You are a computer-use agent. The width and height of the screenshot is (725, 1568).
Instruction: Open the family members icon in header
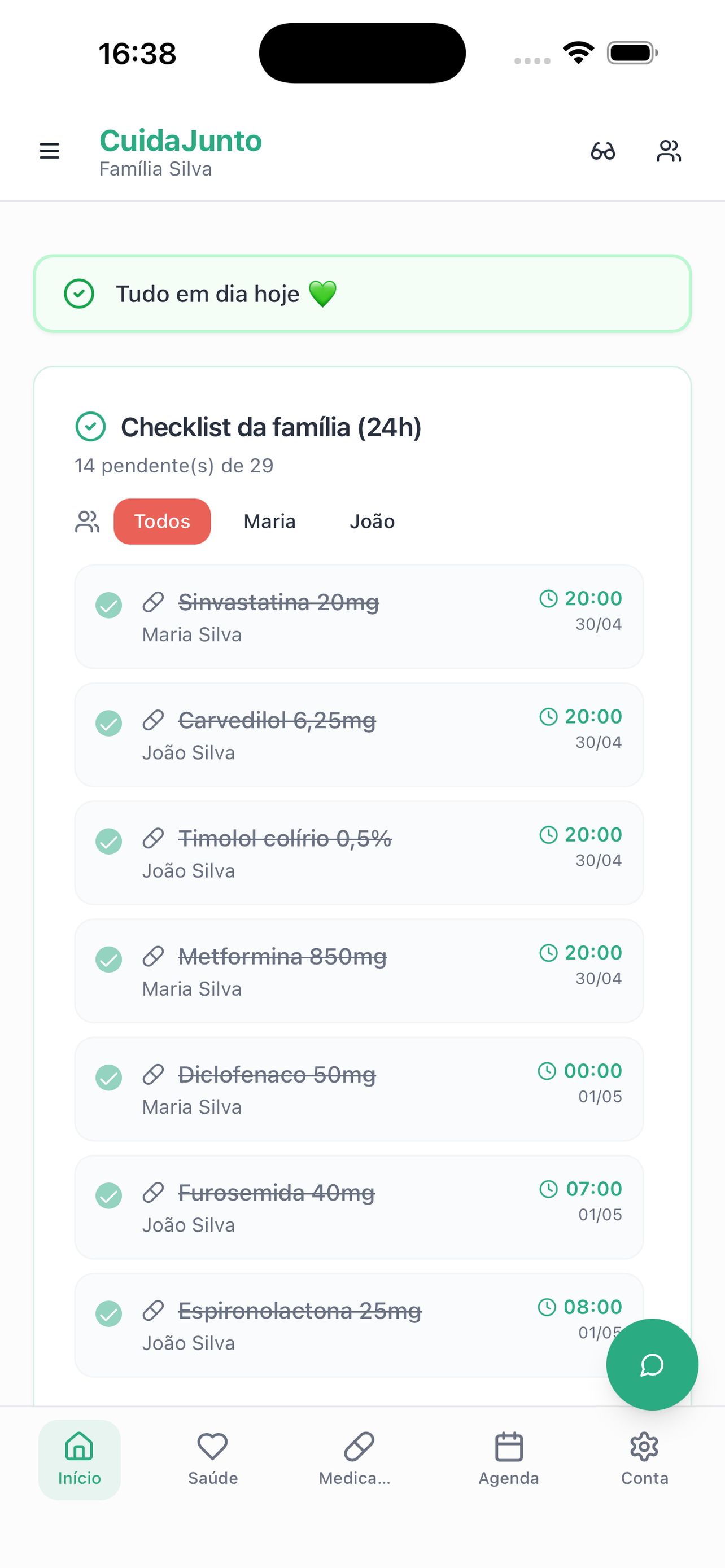point(669,151)
